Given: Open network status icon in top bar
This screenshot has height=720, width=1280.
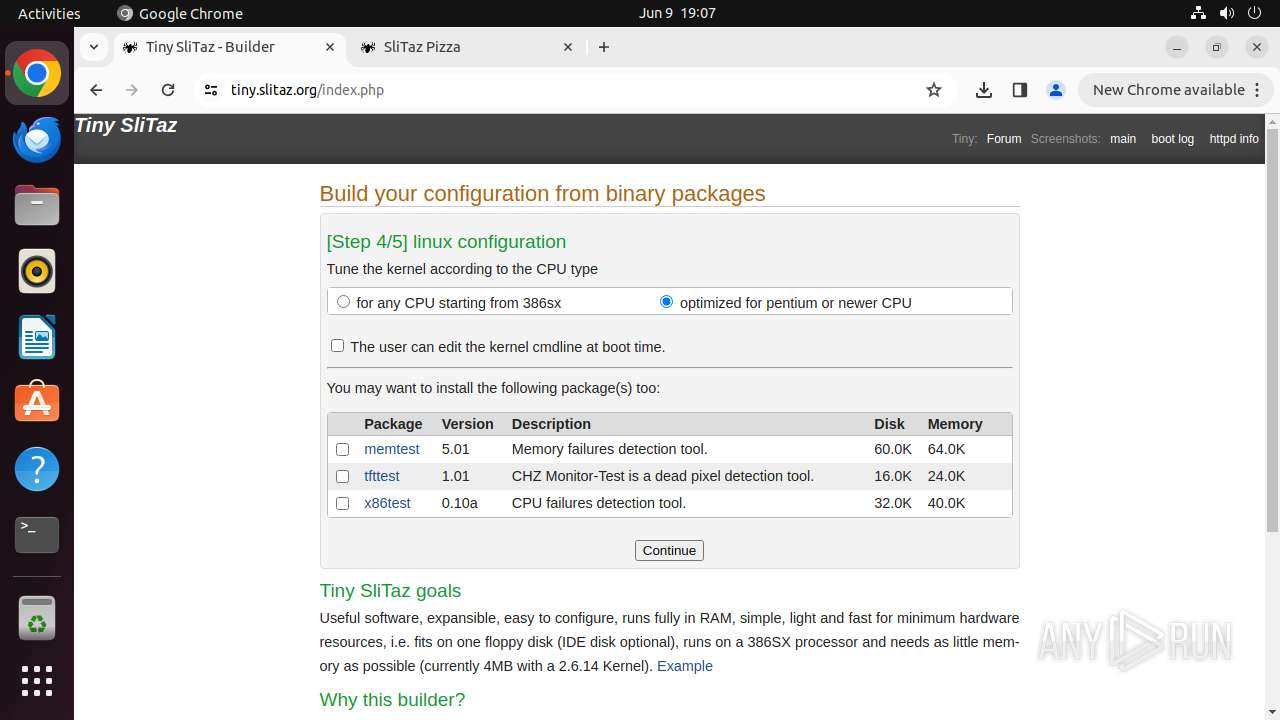Looking at the screenshot, I should coord(1198,13).
